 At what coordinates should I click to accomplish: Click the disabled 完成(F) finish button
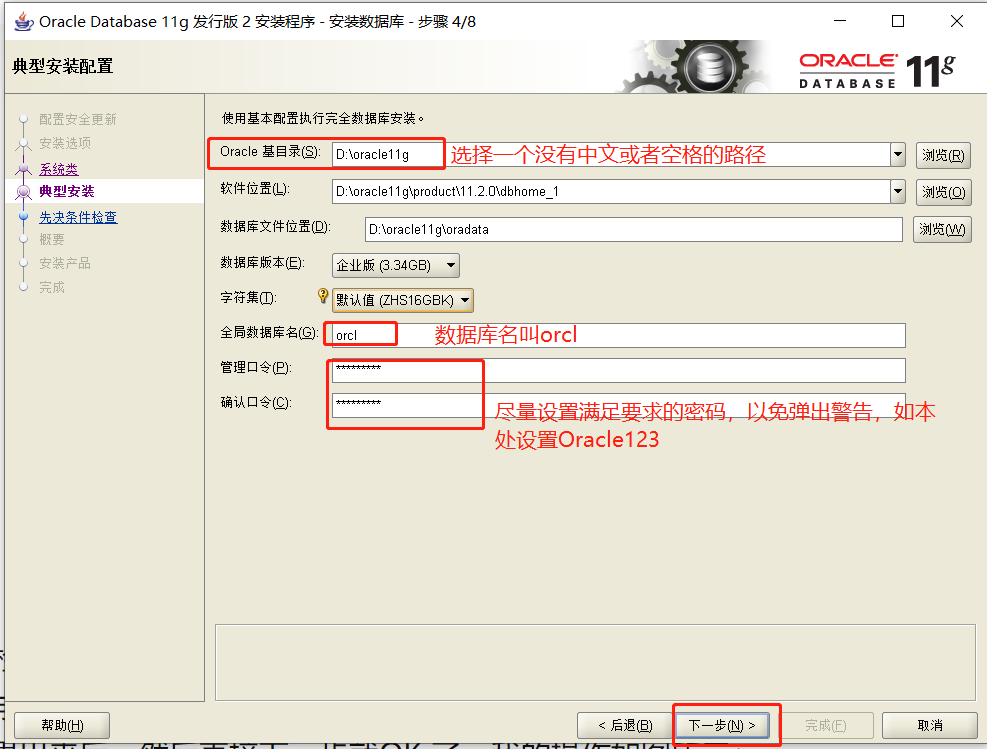pos(825,726)
